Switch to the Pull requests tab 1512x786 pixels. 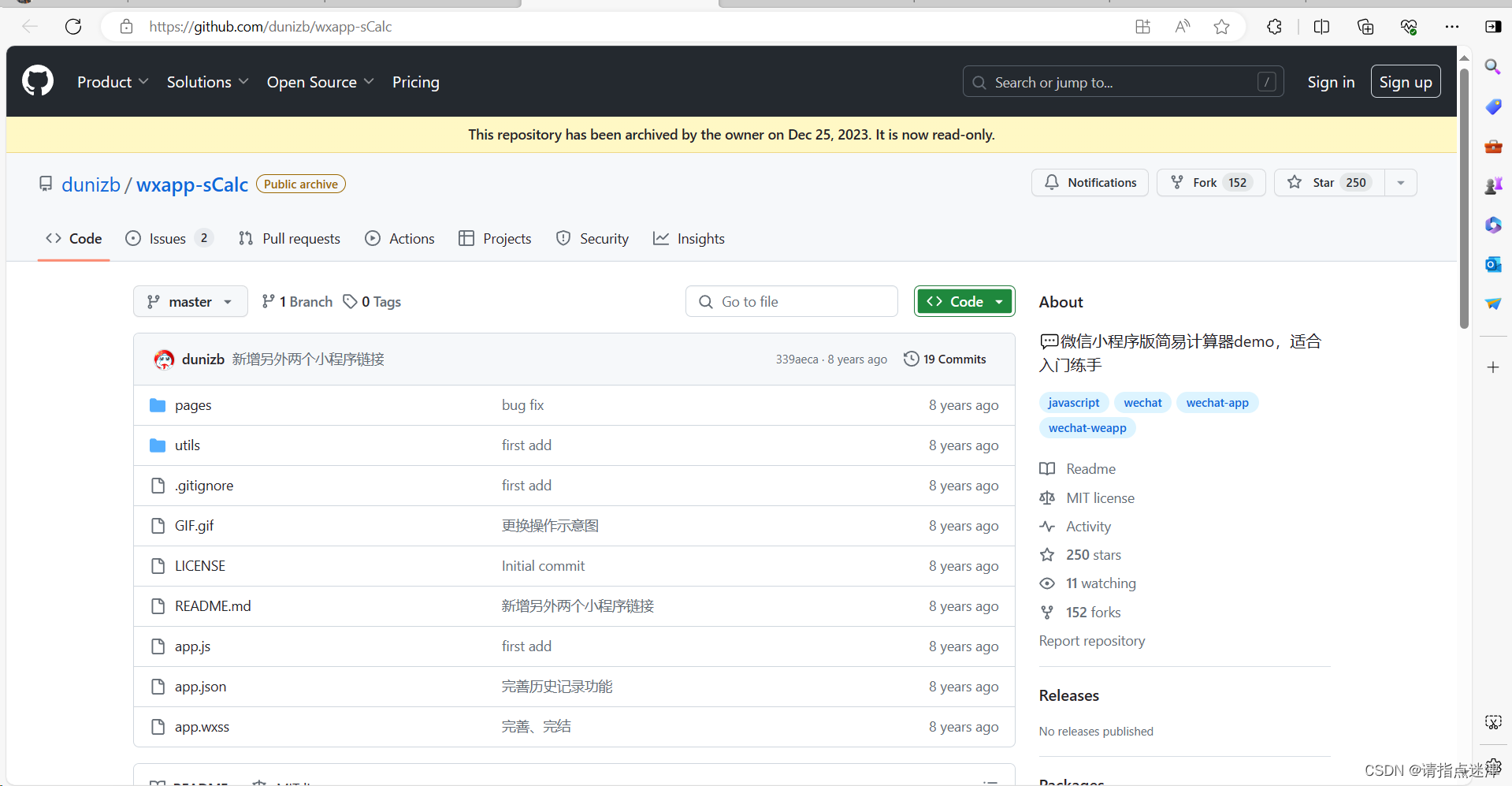tap(289, 239)
